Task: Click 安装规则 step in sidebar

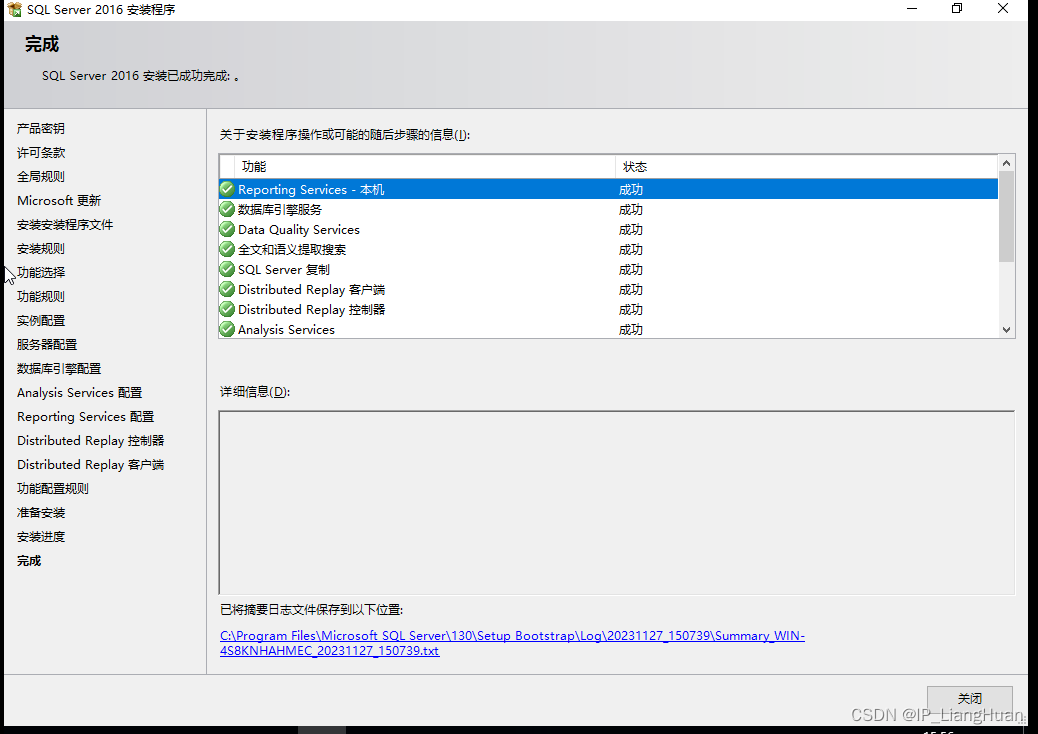Action: tap(41, 248)
